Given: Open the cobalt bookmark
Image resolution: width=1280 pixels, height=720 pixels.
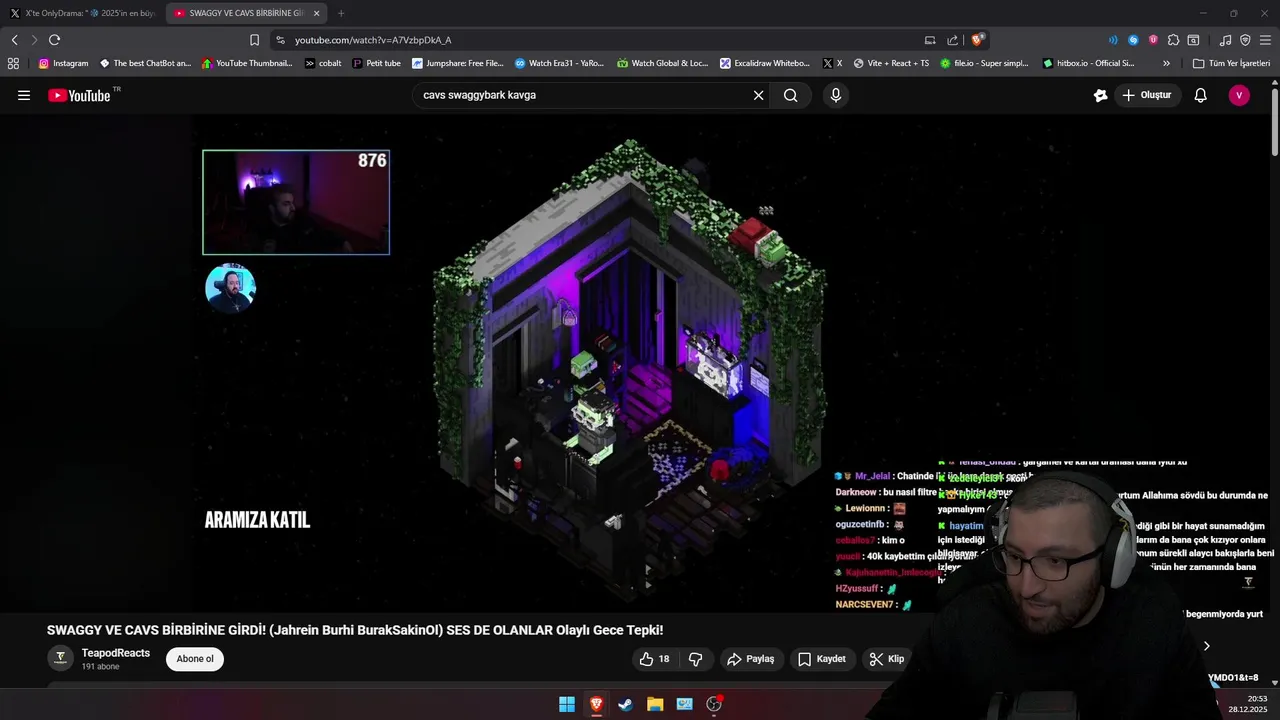Looking at the screenshot, I should (x=323, y=63).
